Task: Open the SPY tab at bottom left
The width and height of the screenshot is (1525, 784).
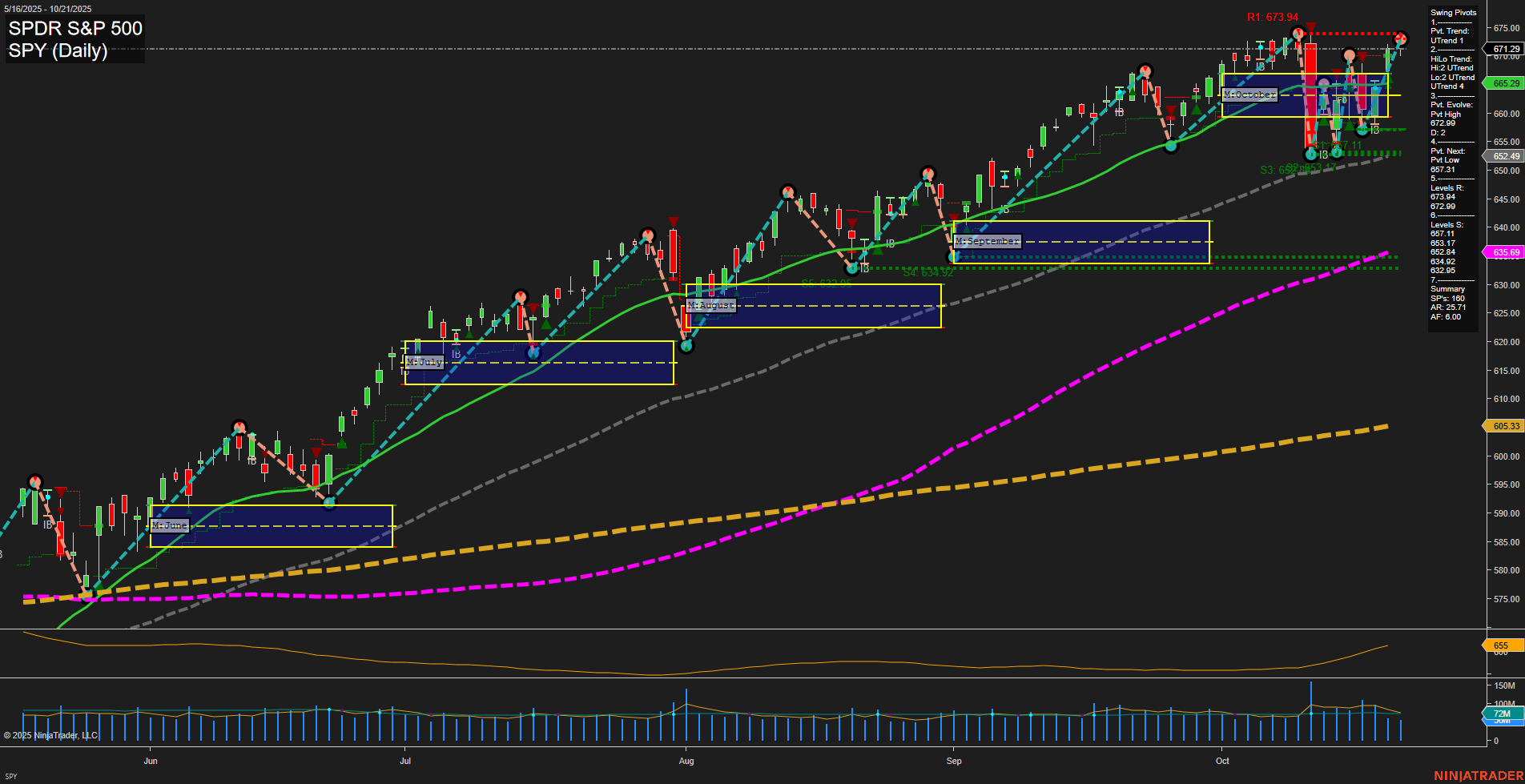Action: pyautogui.click(x=11, y=776)
